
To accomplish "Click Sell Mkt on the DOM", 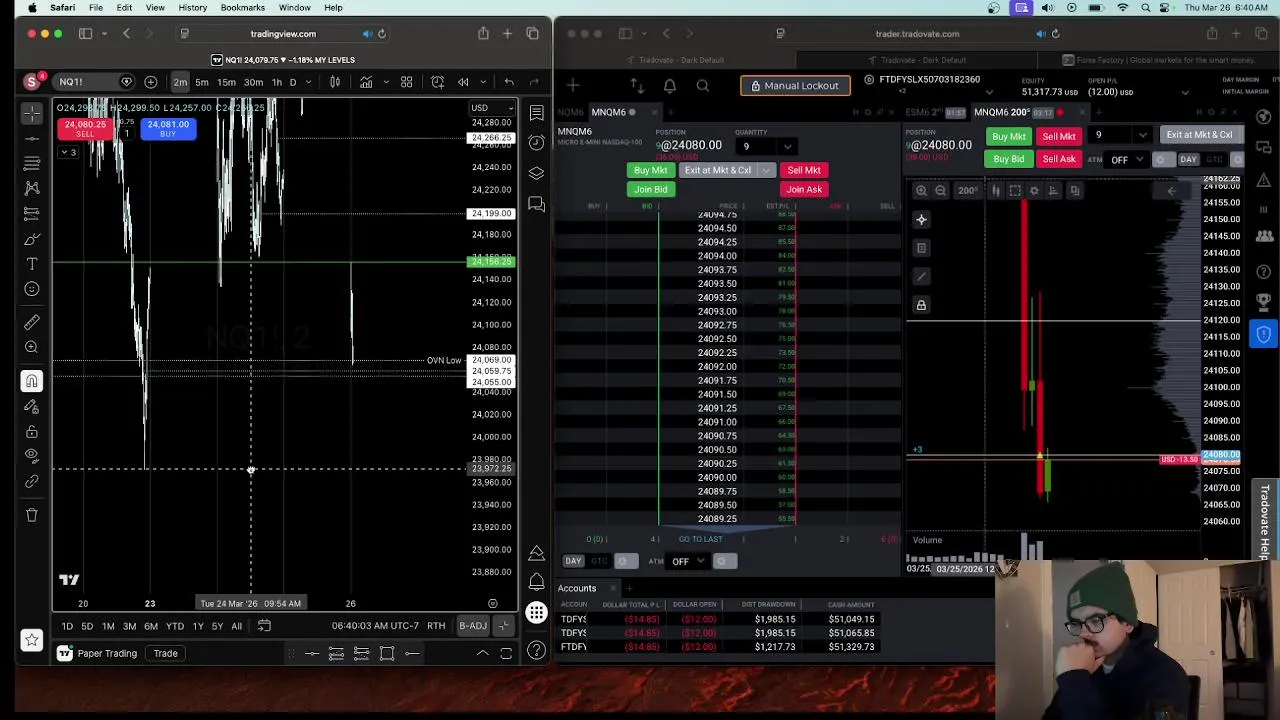I will (x=804, y=170).
